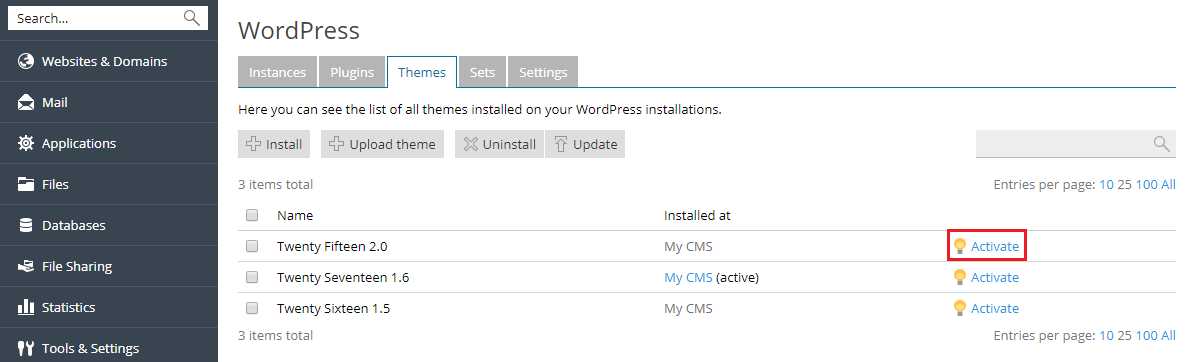Check the box for Twenty Seventeen 1.6
Screen dimensions: 1186x362
coord(252,277)
